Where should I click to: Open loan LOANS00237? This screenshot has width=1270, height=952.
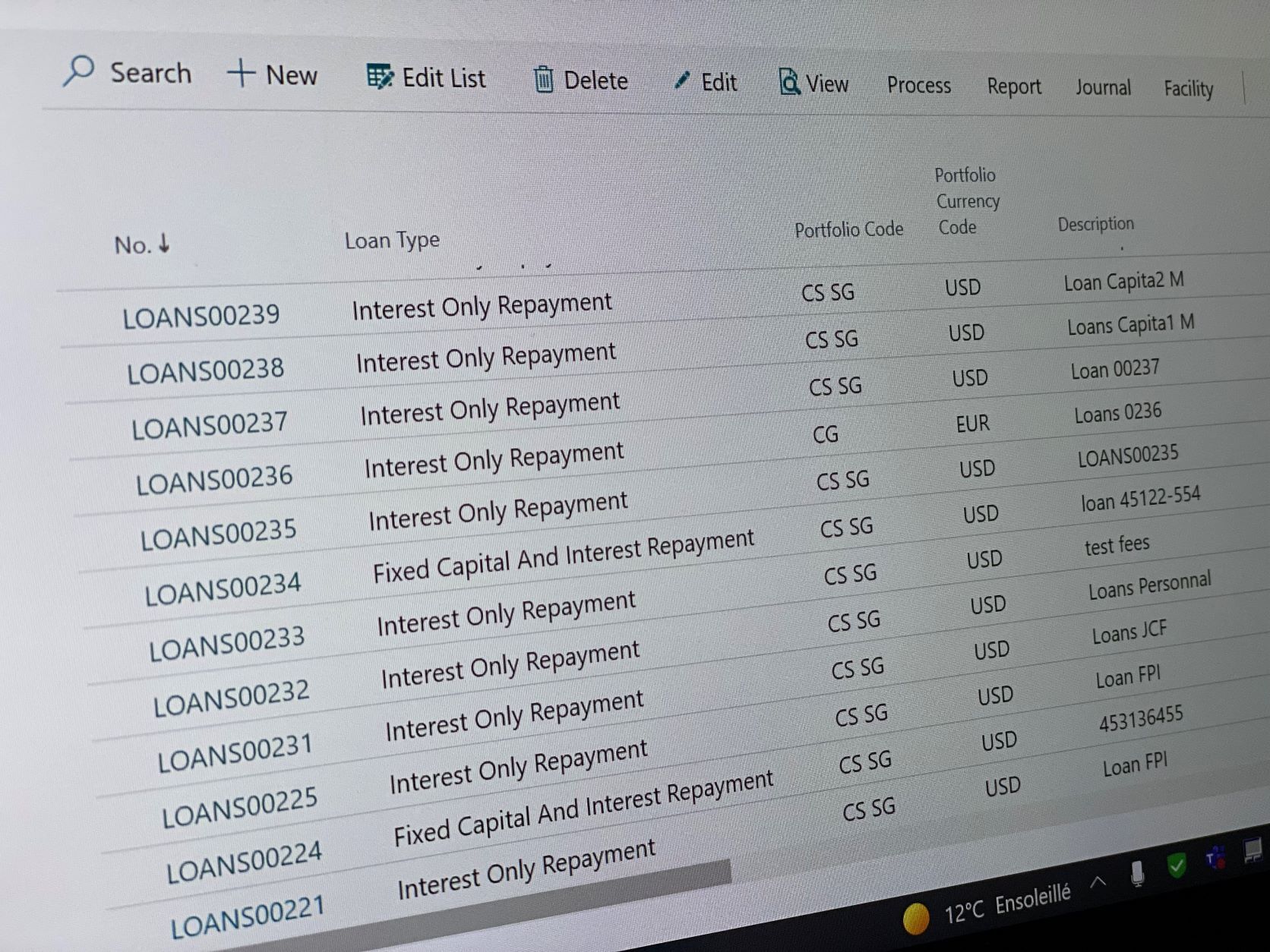(210, 425)
